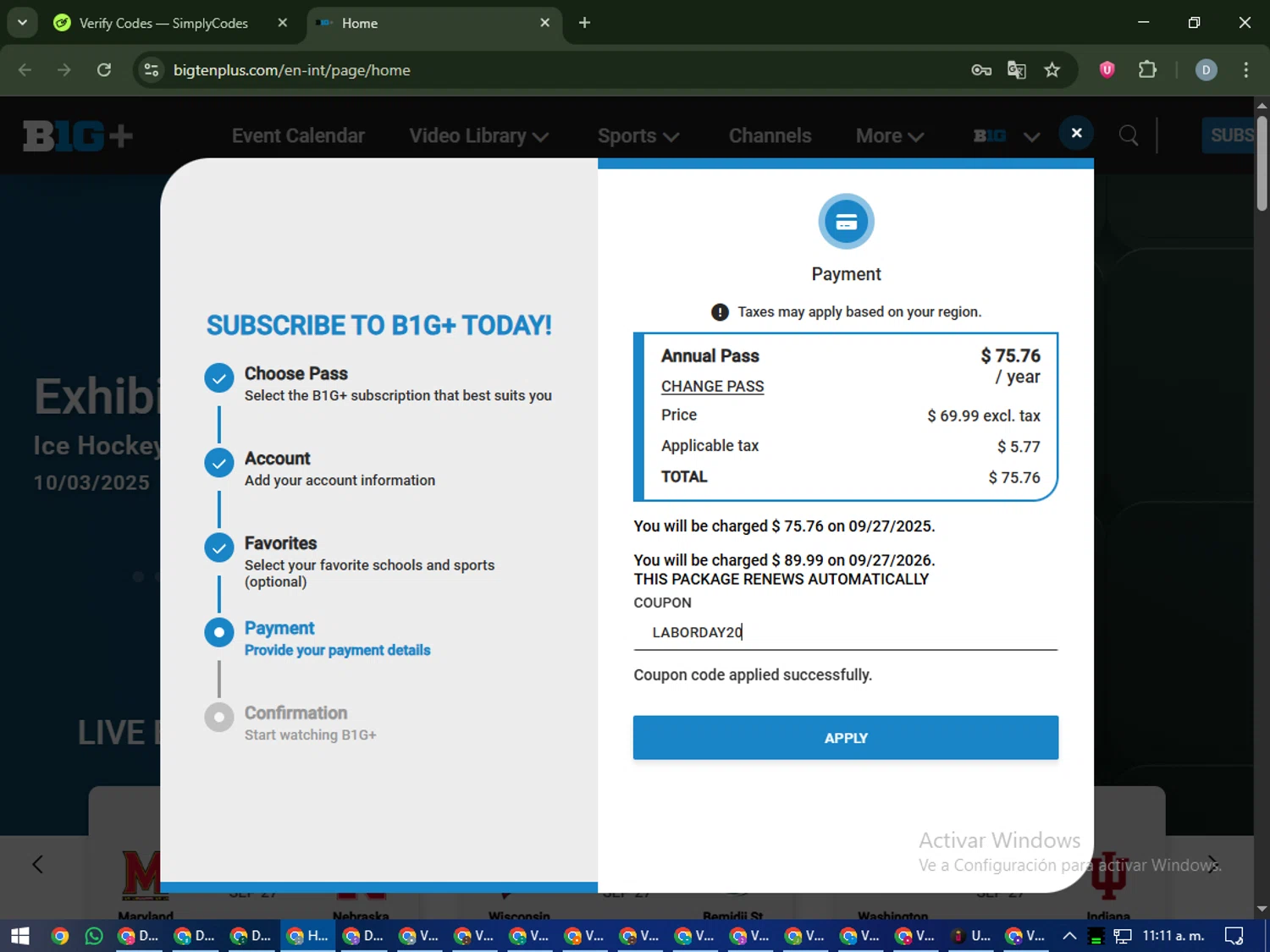Click CHANGE PASS link
The width and height of the screenshot is (1270, 952).
point(712,387)
